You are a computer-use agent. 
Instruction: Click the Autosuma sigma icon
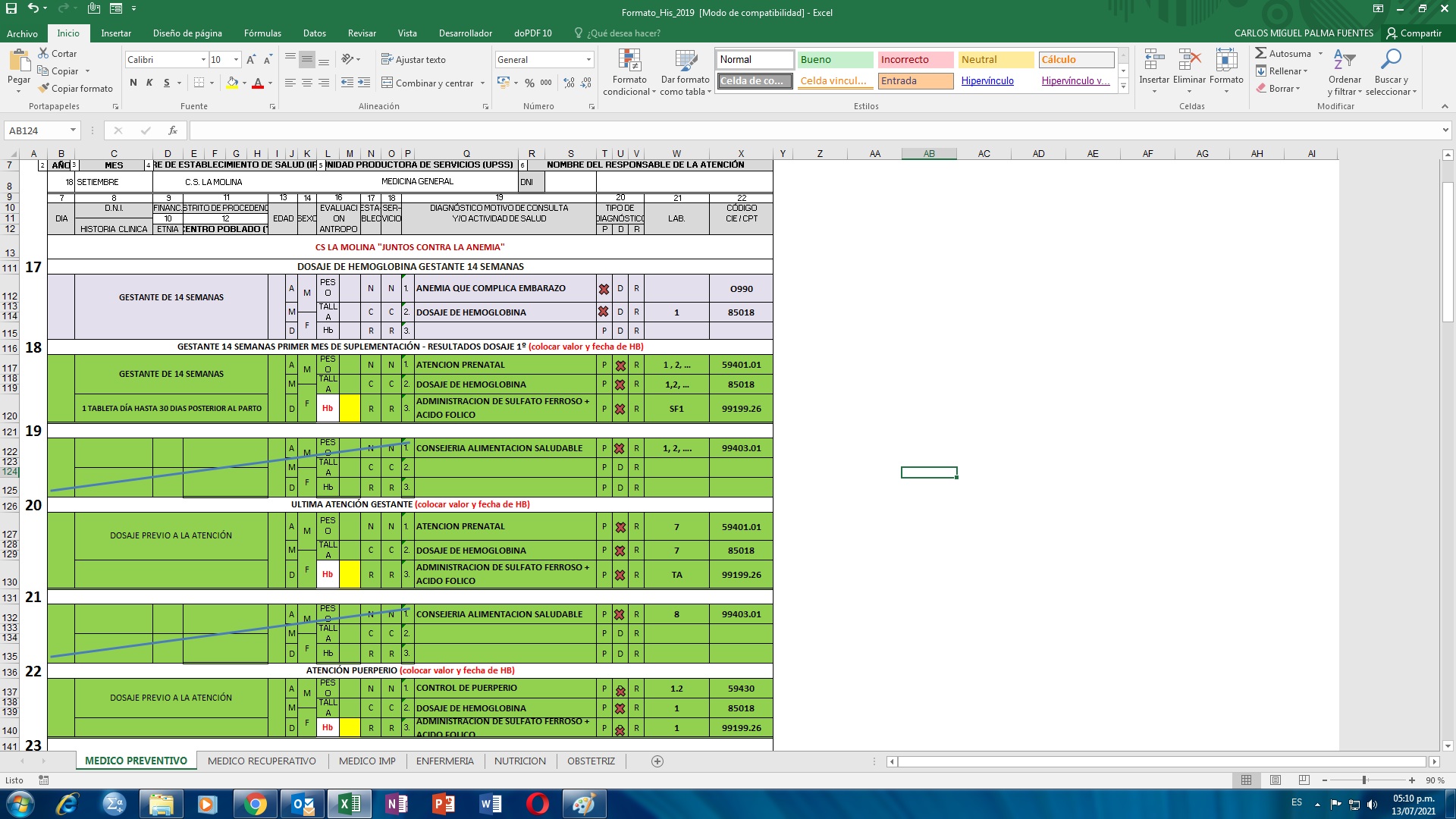(x=1260, y=53)
